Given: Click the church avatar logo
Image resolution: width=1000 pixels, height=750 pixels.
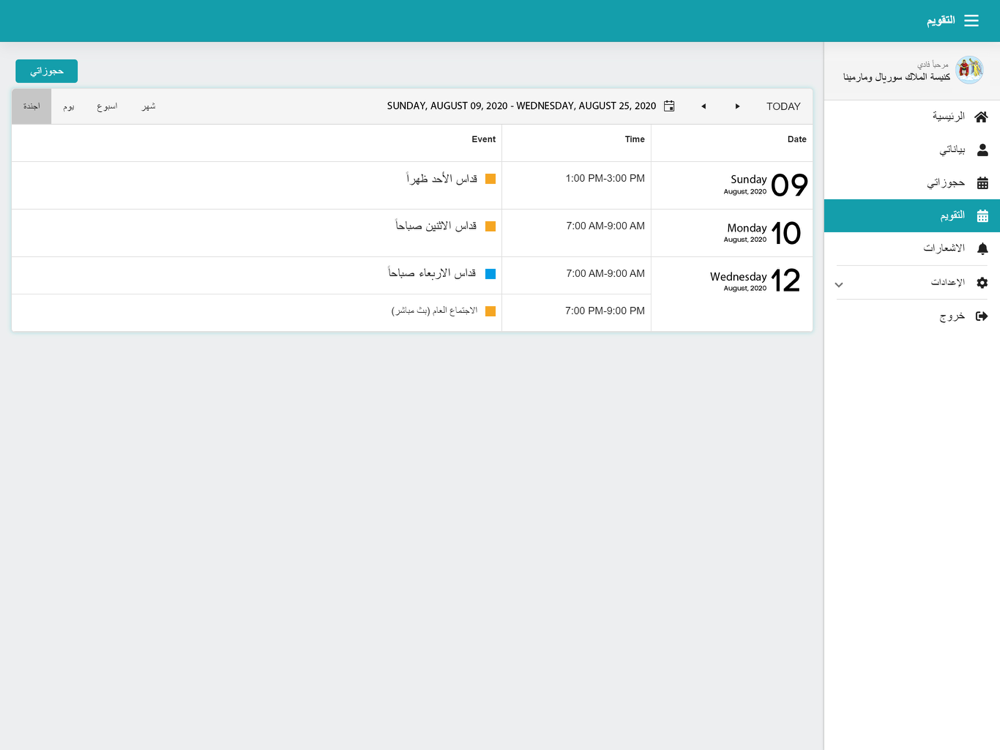Looking at the screenshot, I should [969, 70].
